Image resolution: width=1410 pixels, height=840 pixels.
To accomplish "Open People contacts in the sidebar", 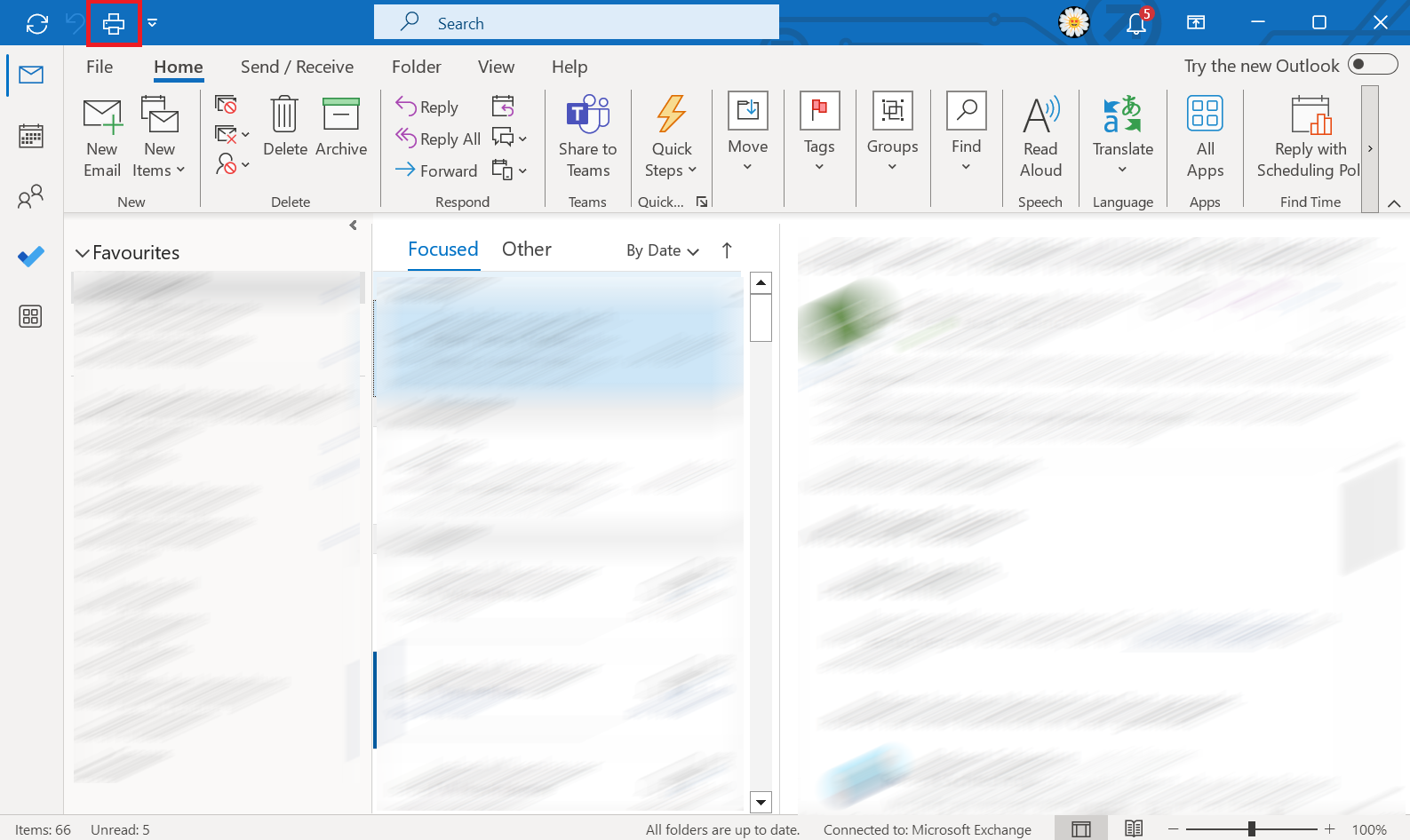I will pyautogui.click(x=31, y=196).
